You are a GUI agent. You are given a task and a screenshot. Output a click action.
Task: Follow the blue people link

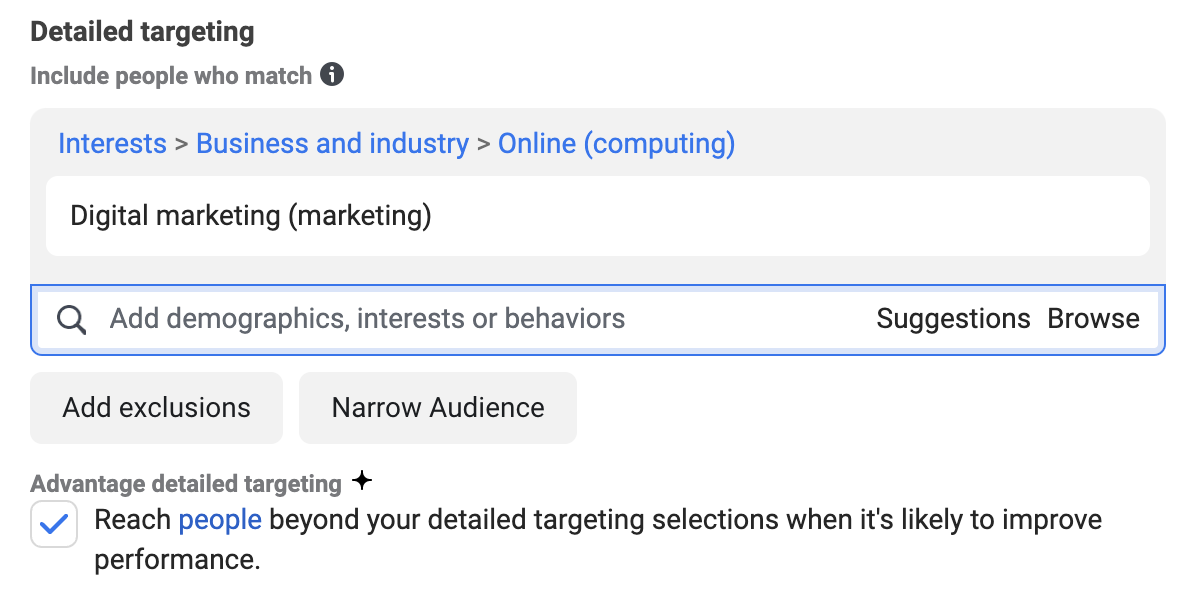click(220, 520)
